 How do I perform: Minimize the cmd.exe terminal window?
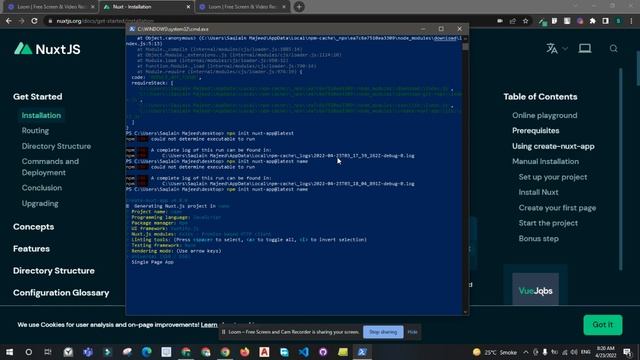pyautogui.click(x=423, y=29)
